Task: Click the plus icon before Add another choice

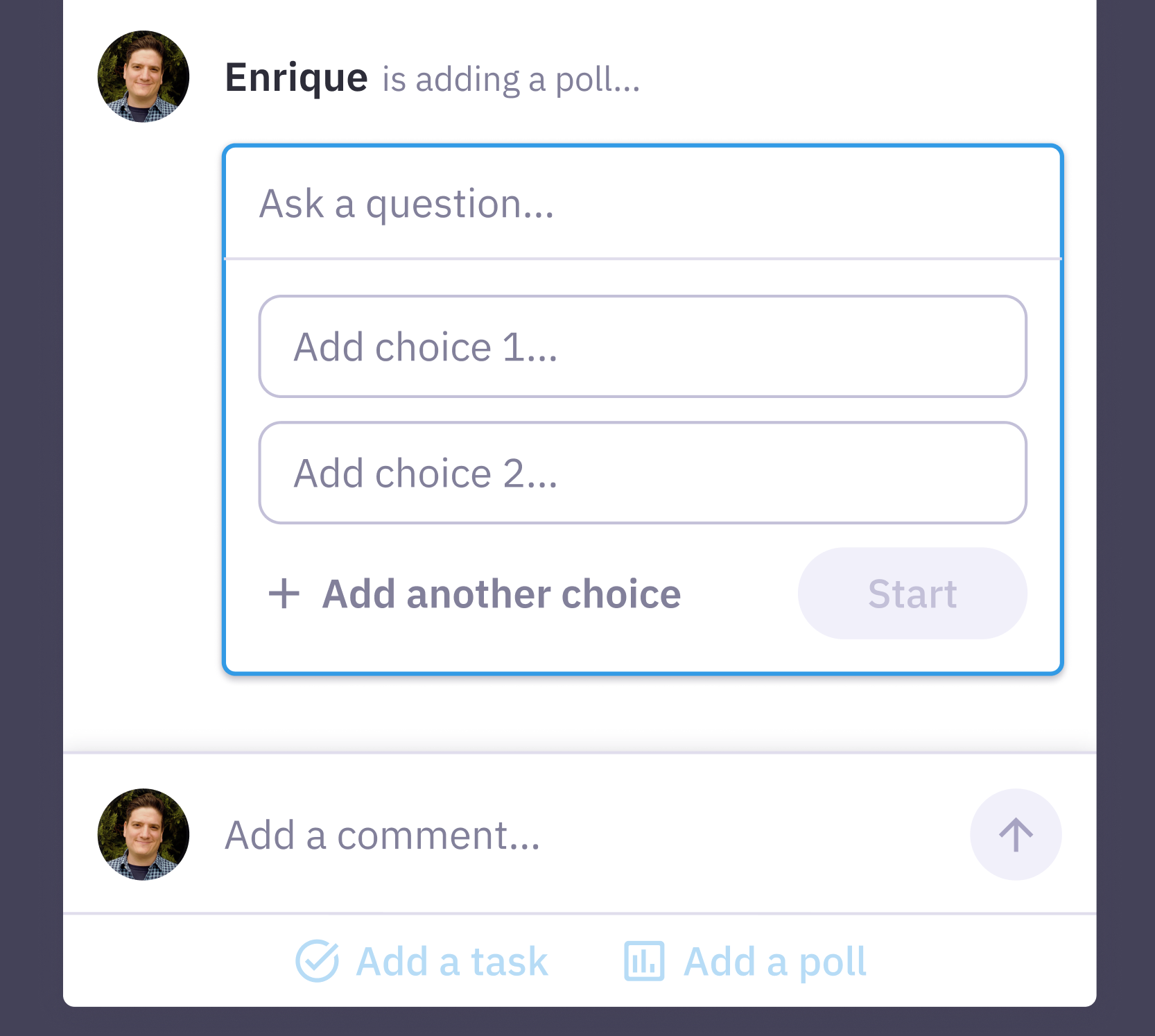Action: [284, 594]
